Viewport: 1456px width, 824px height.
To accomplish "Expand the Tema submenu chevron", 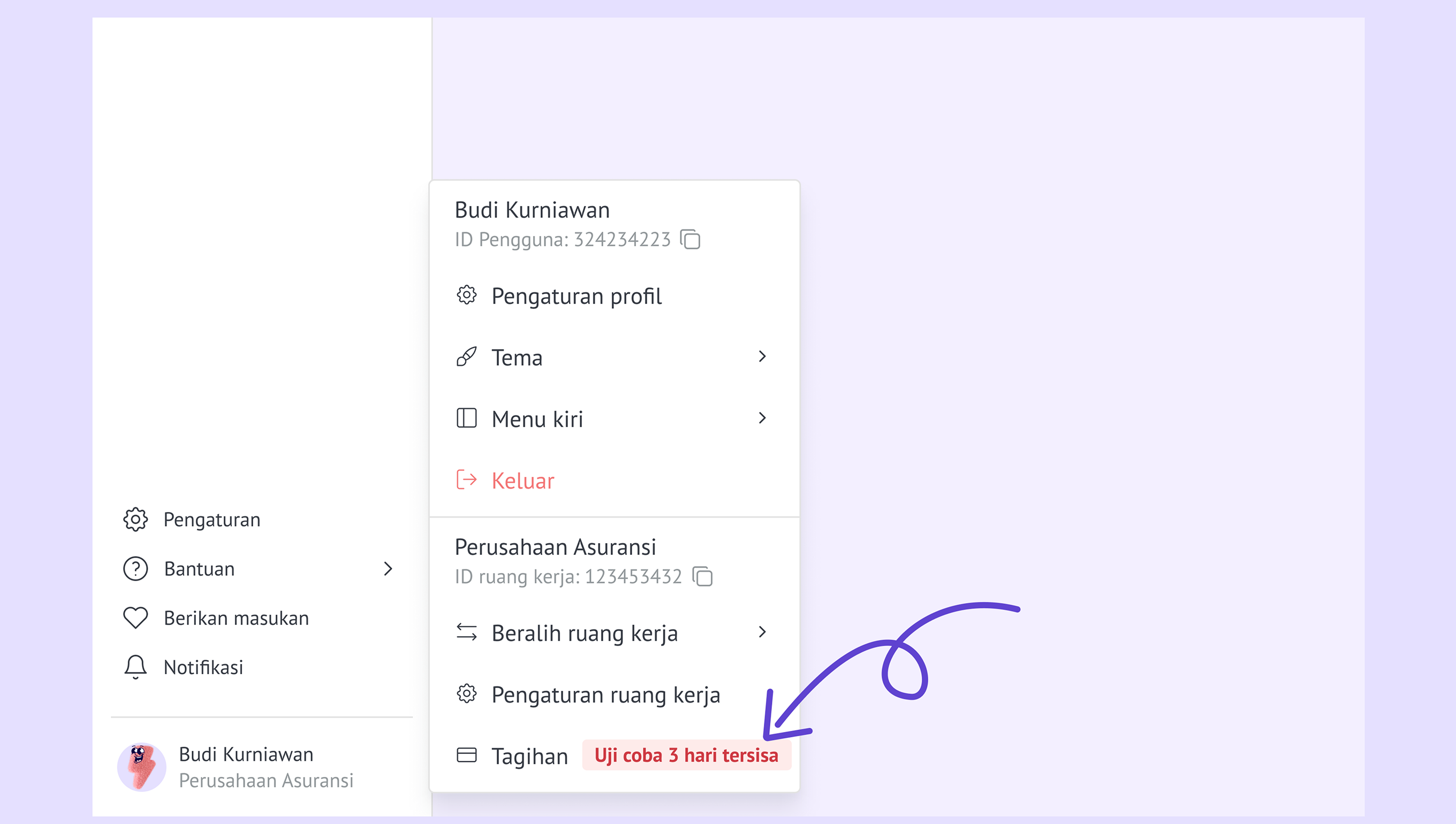I will (x=762, y=356).
